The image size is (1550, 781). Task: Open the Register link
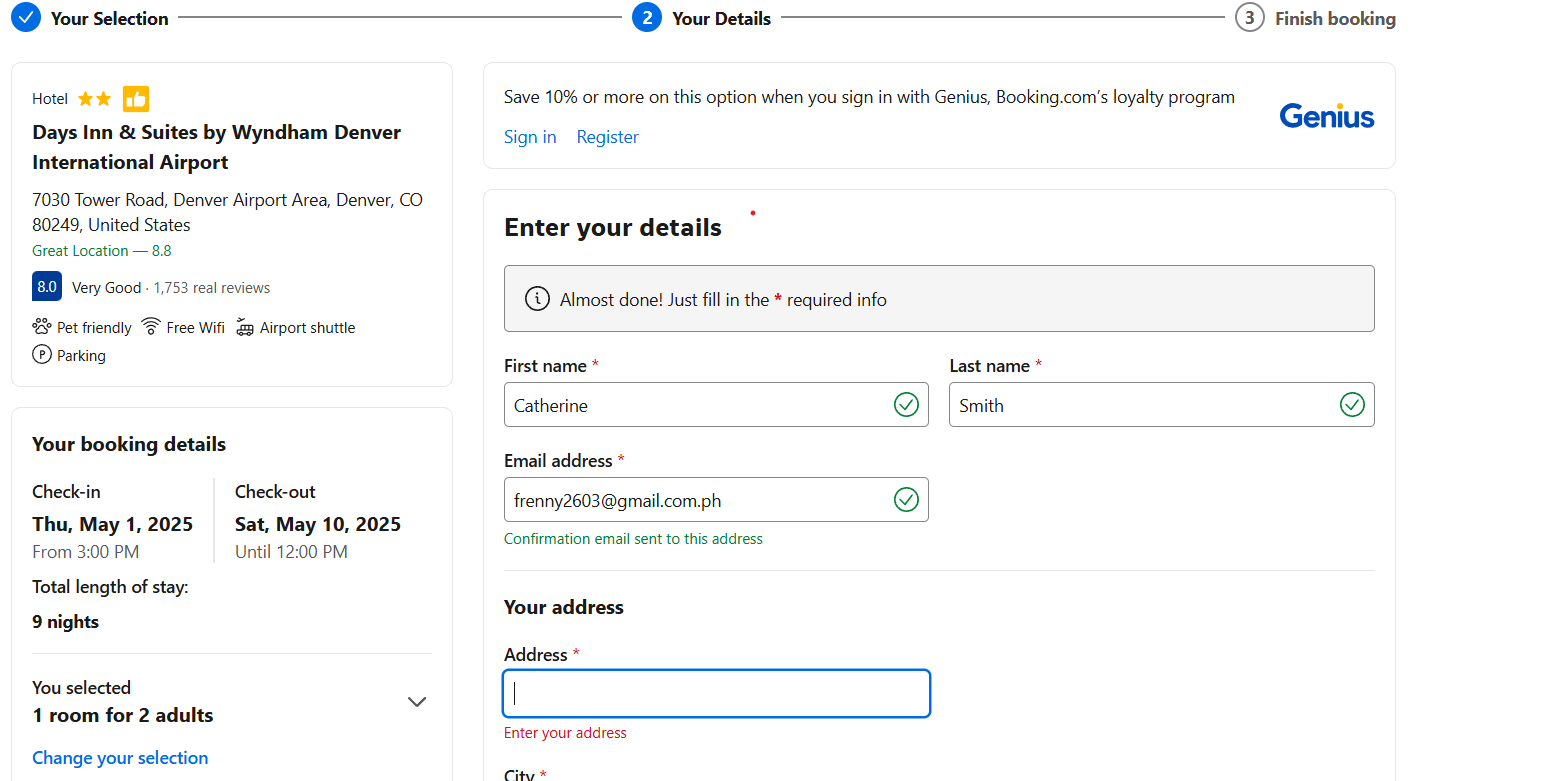pos(607,137)
